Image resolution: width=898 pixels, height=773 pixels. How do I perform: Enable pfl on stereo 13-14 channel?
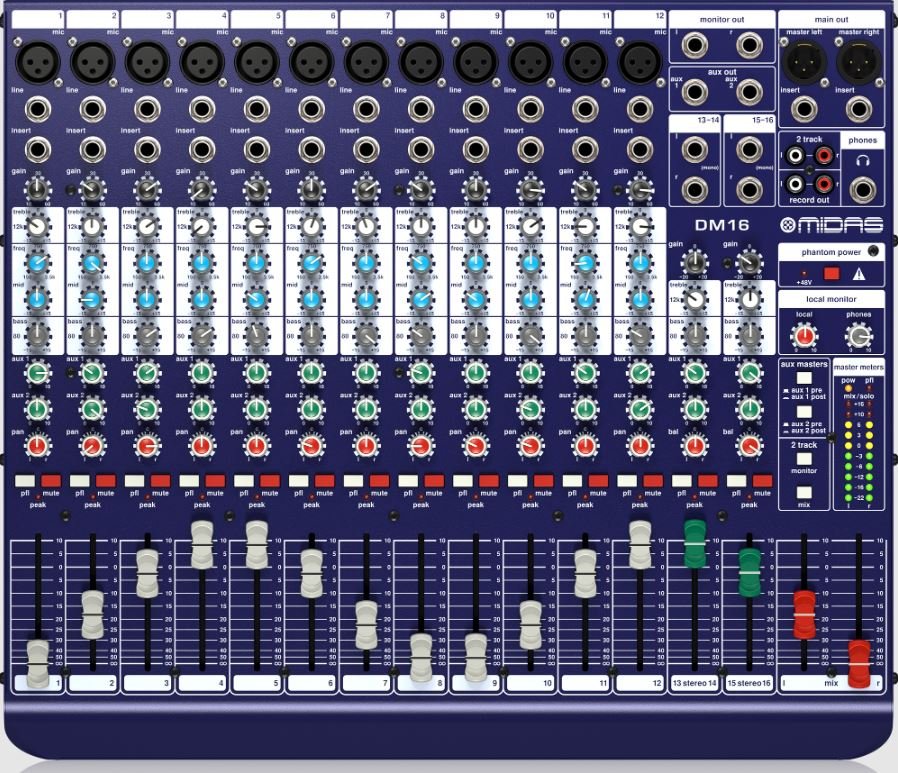(682, 480)
